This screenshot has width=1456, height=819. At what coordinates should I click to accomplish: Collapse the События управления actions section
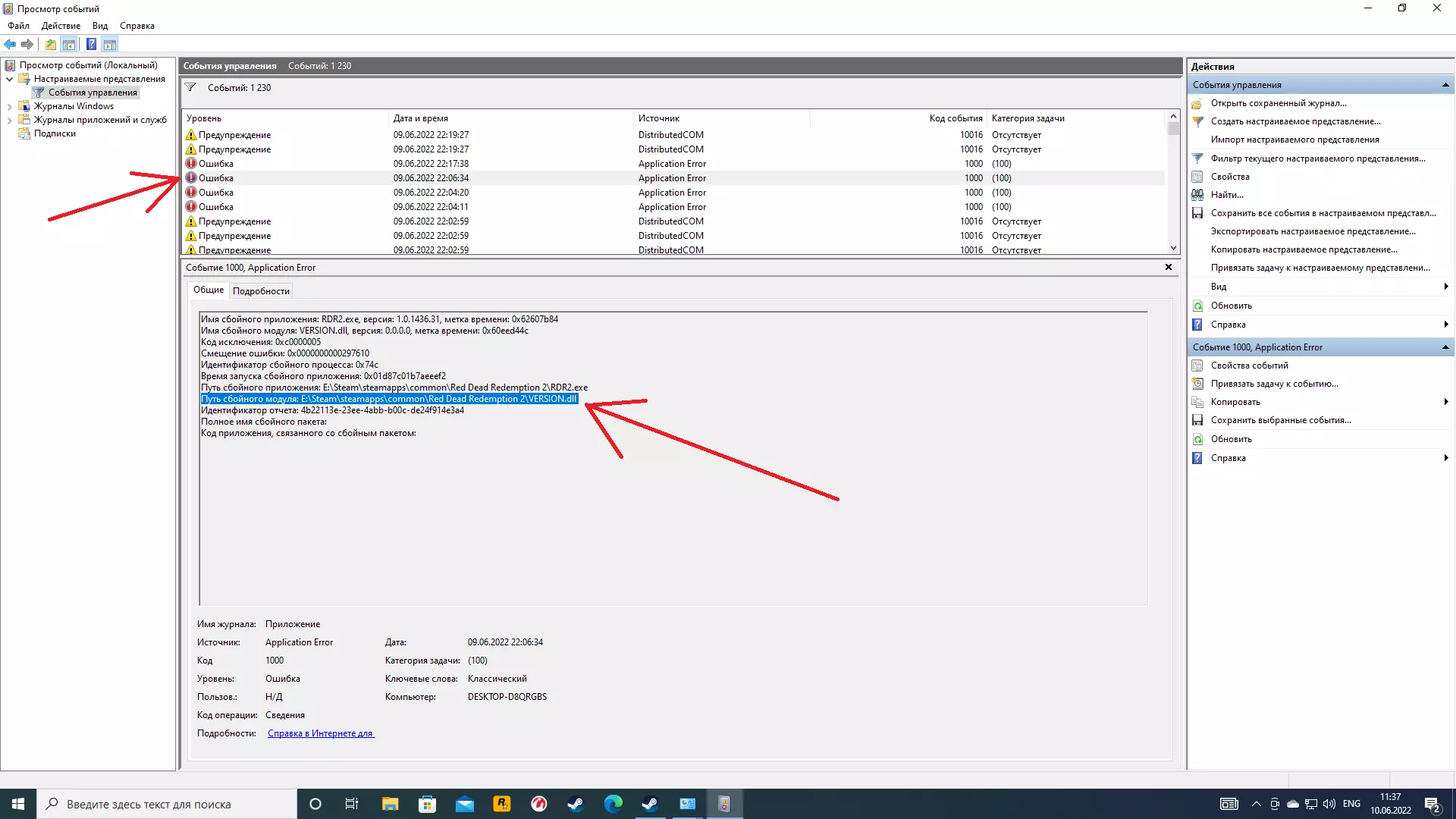pos(1445,85)
